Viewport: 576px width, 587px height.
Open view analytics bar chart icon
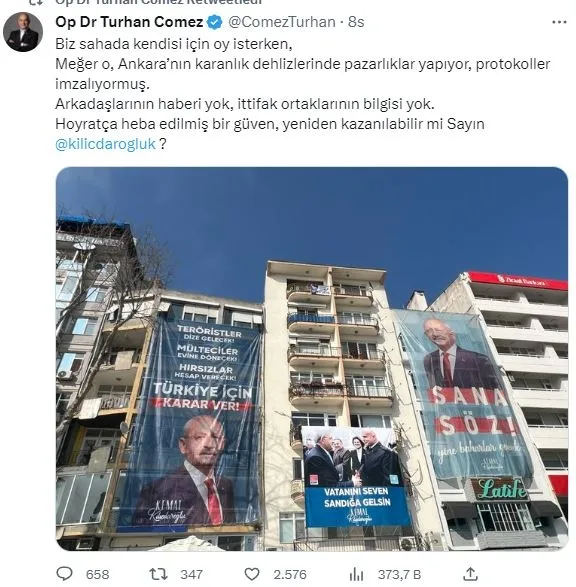point(356,574)
